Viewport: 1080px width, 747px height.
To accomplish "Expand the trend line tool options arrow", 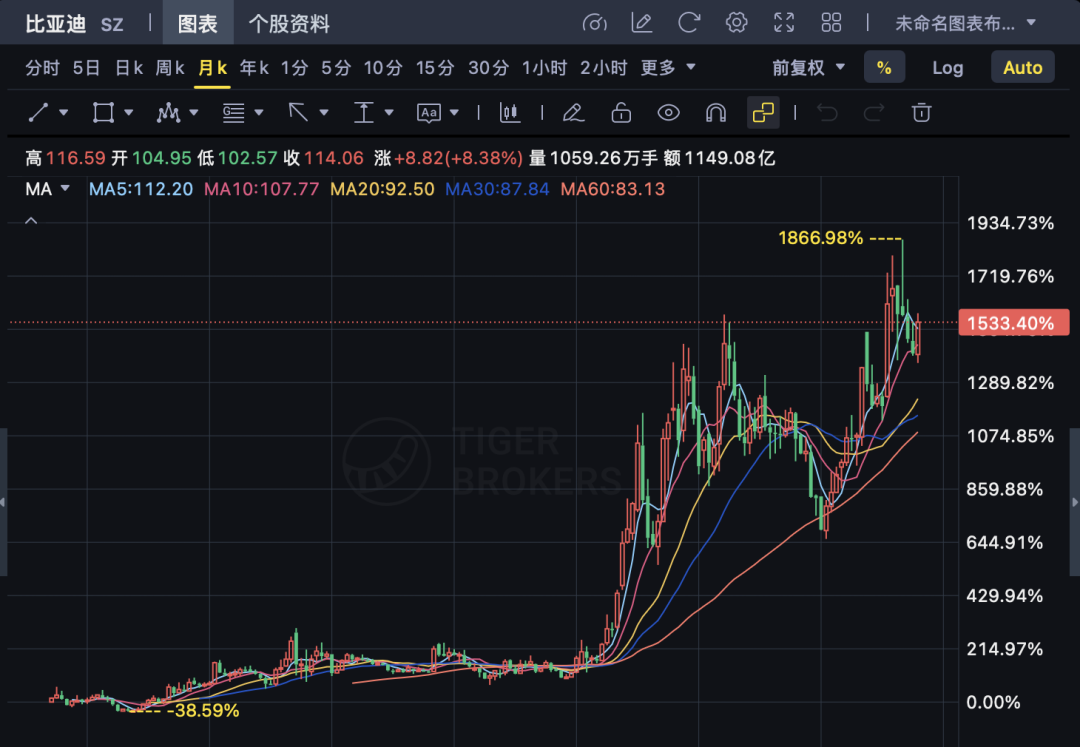I will (x=63, y=112).
